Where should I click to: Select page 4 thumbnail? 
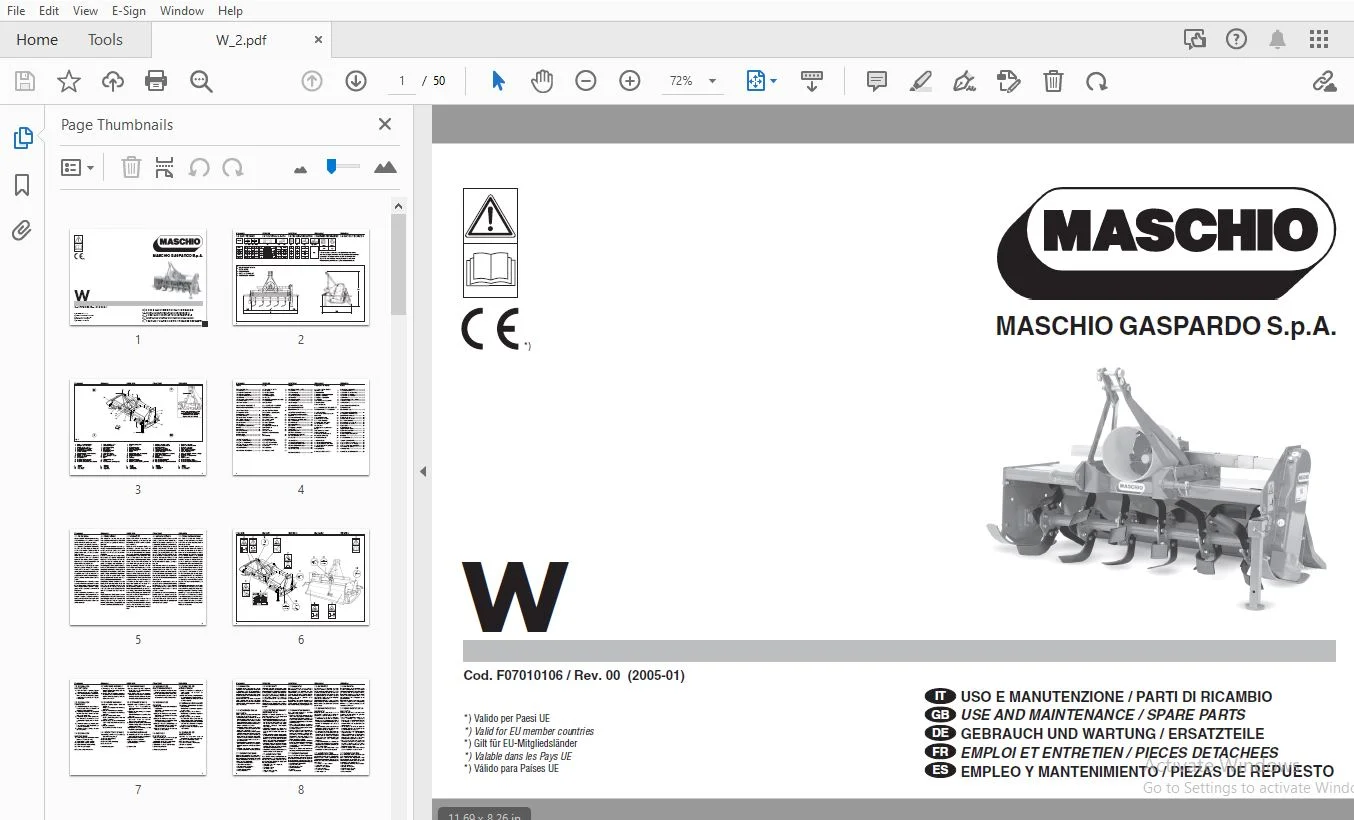point(301,427)
